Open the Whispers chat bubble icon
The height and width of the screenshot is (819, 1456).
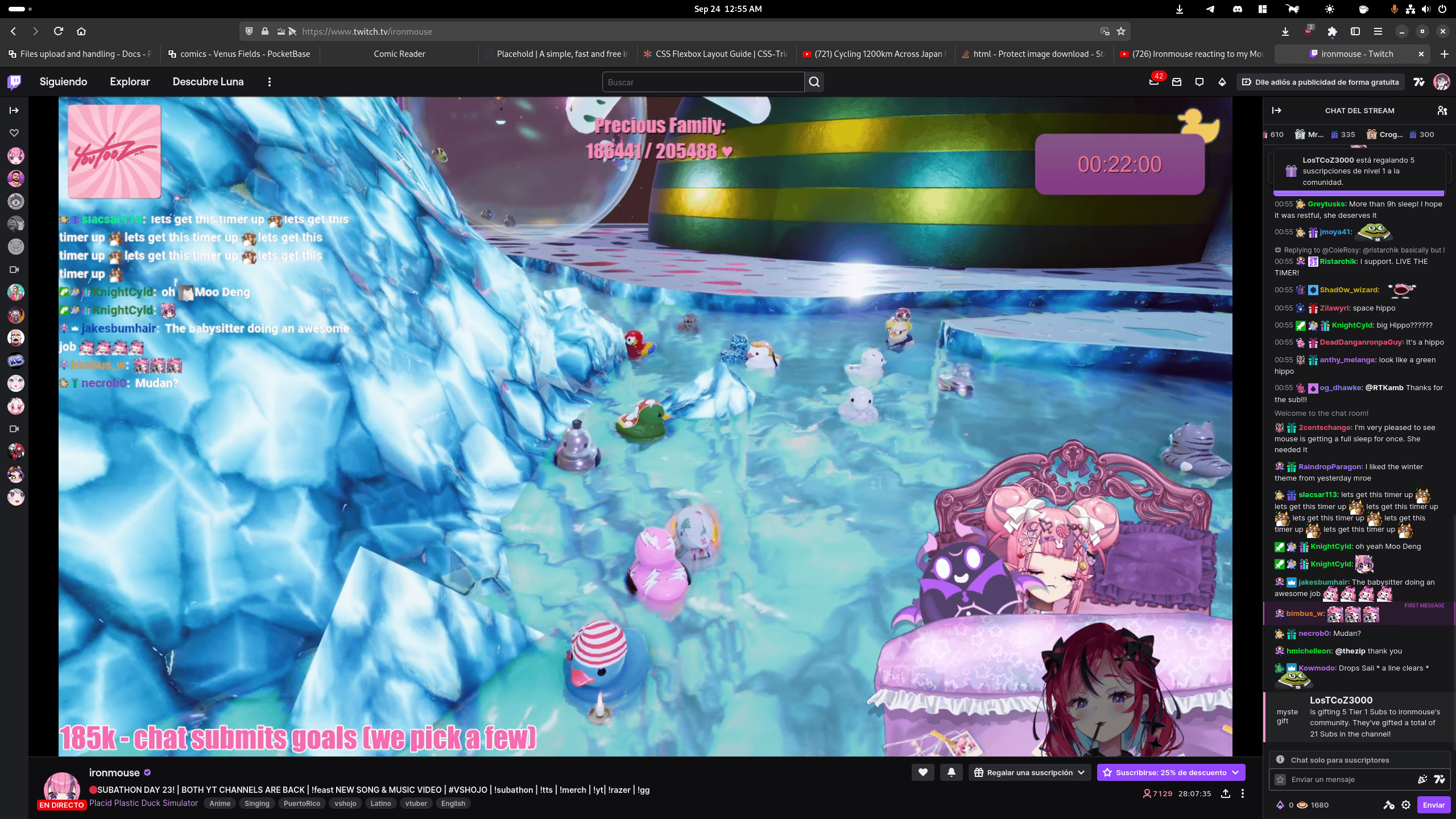1199,82
